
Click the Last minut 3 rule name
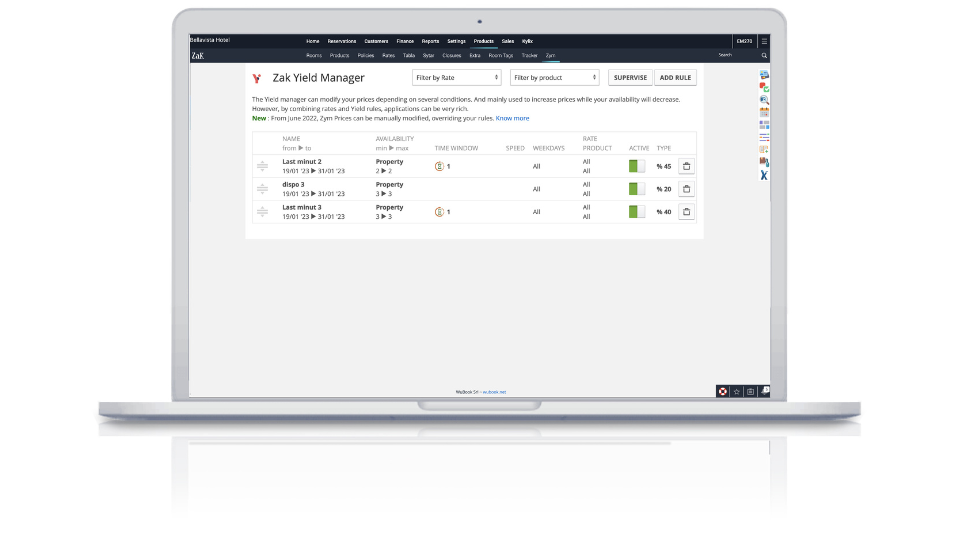tap(302, 208)
